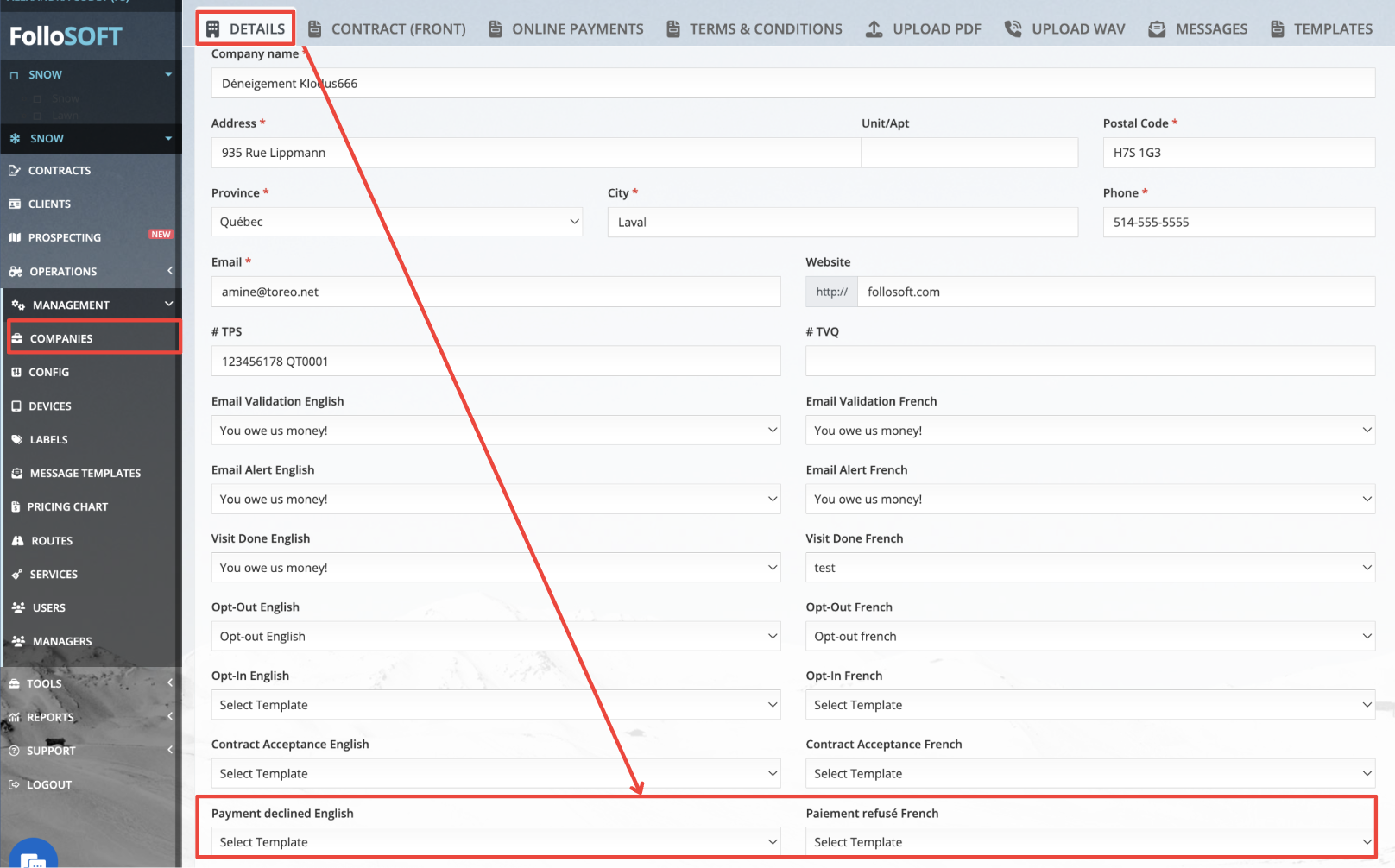Open the Opt-In English template dropdown
Image resolution: width=1395 pixels, height=868 pixels.
[496, 705]
